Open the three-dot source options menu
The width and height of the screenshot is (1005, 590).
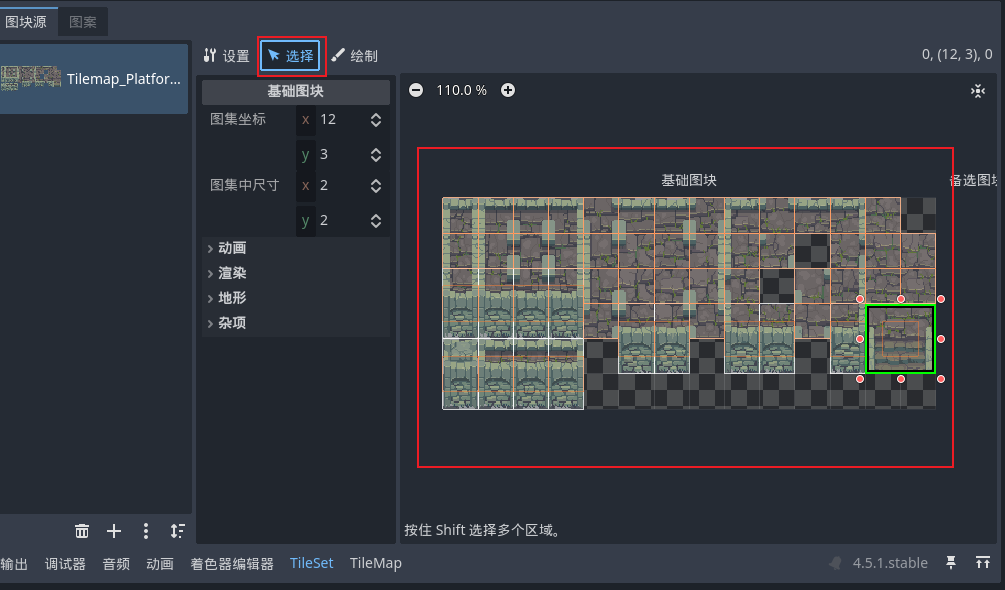click(x=146, y=531)
